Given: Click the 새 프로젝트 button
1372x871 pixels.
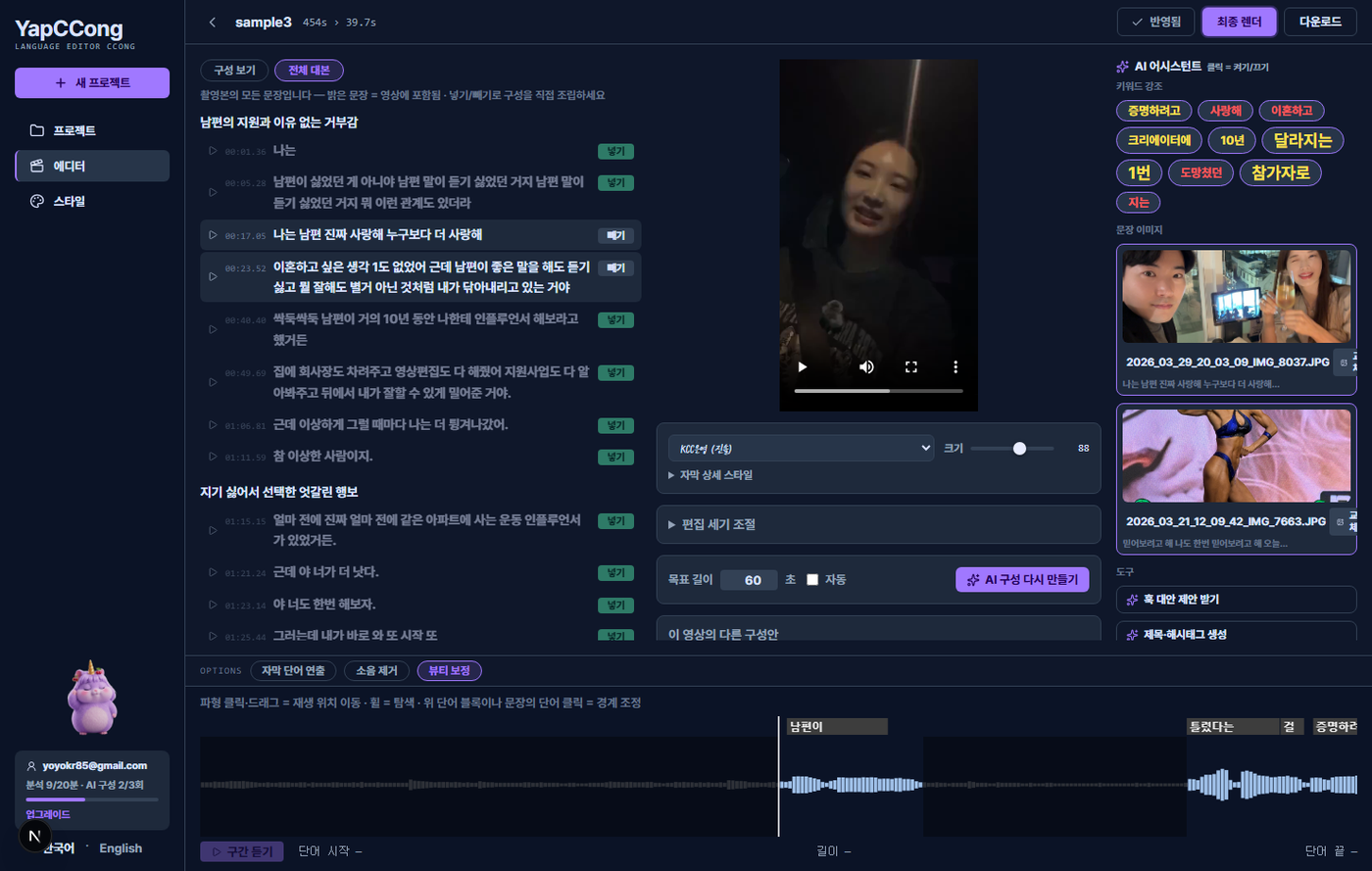Looking at the screenshot, I should click(92, 83).
